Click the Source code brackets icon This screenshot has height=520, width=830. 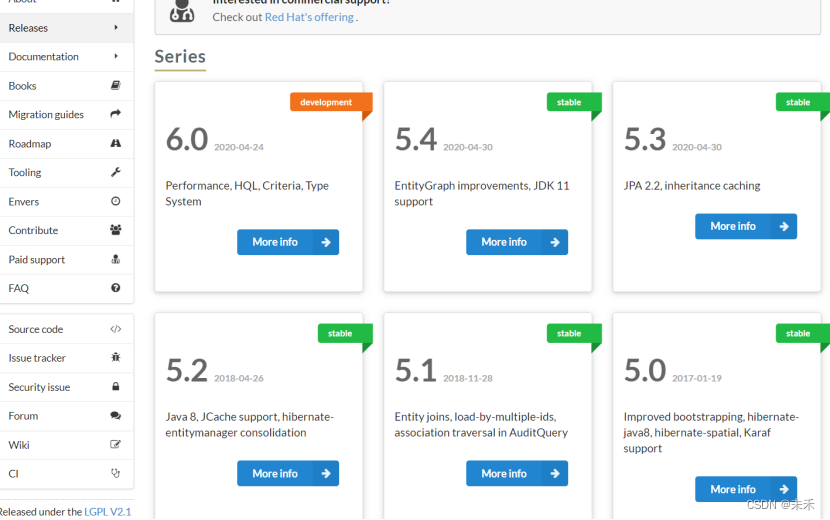115,329
